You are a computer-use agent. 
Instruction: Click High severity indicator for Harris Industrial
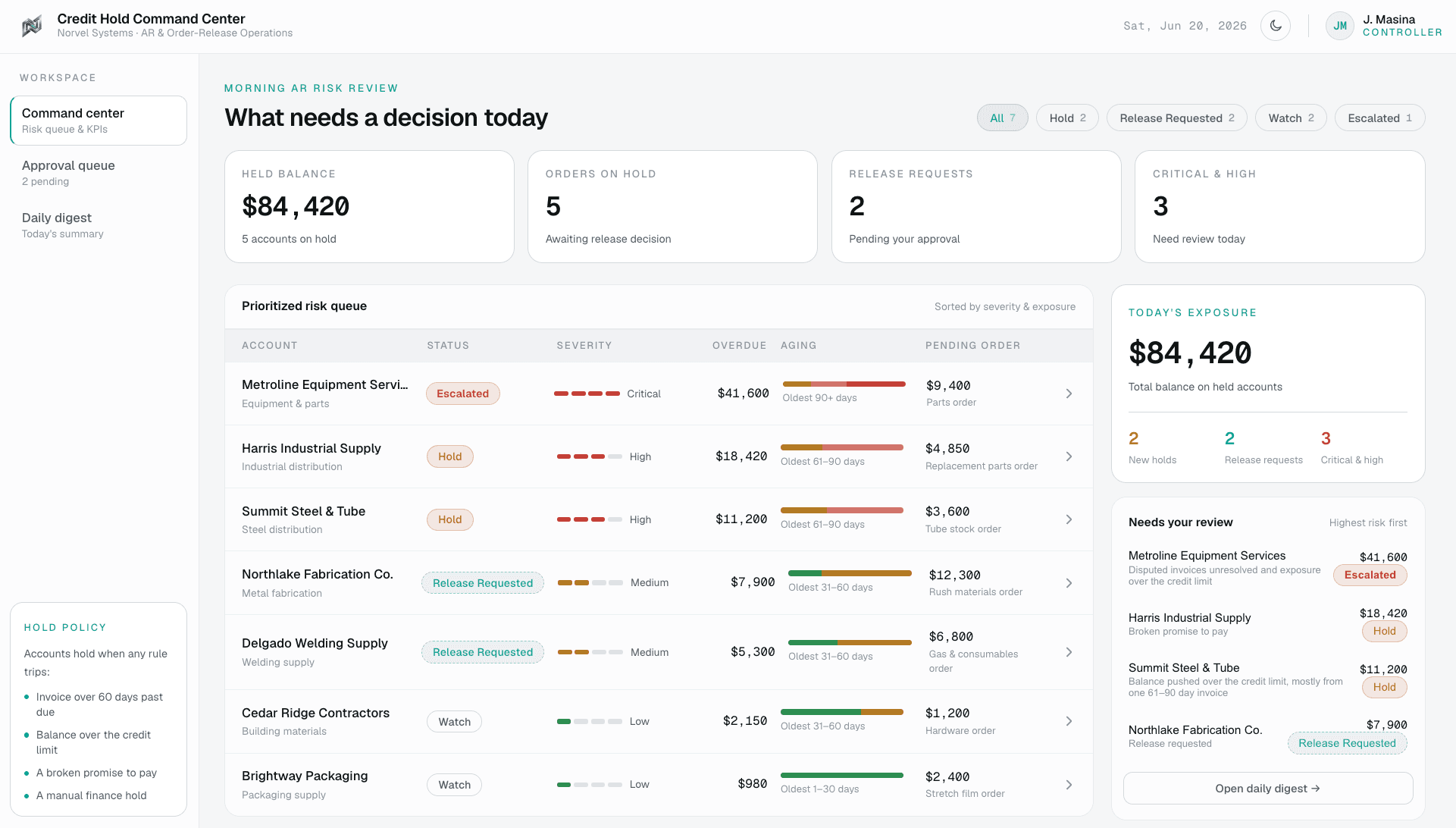604,456
